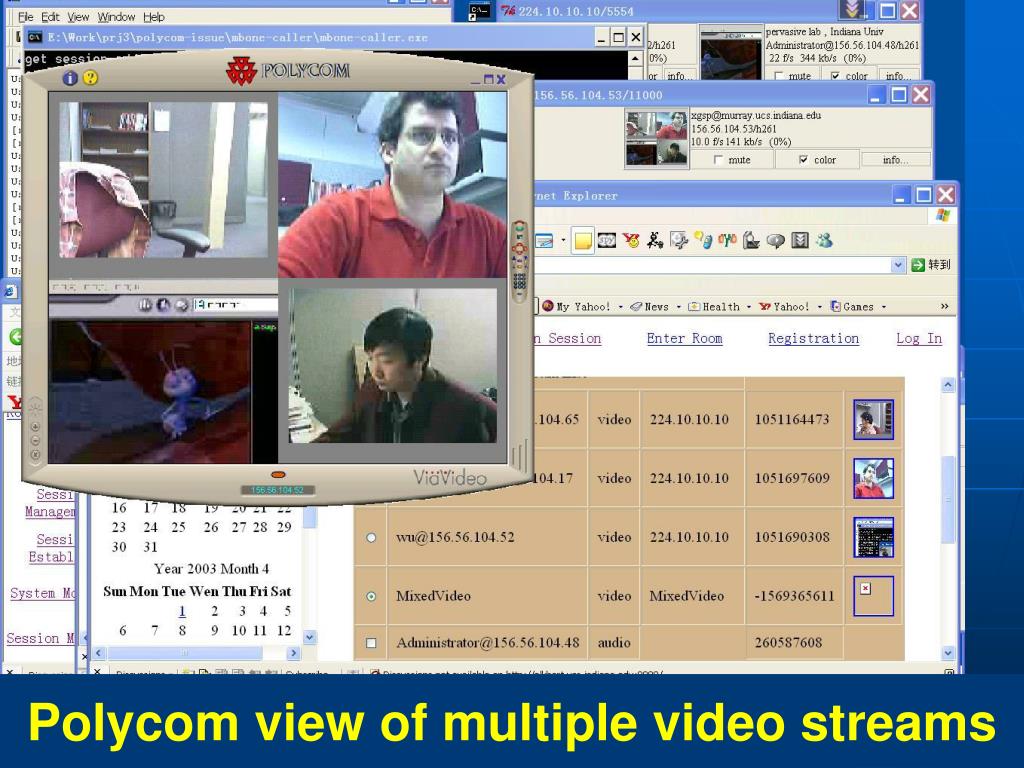
Task: Click the yellow sticky note toolbar icon
Action: pyautogui.click(x=583, y=242)
